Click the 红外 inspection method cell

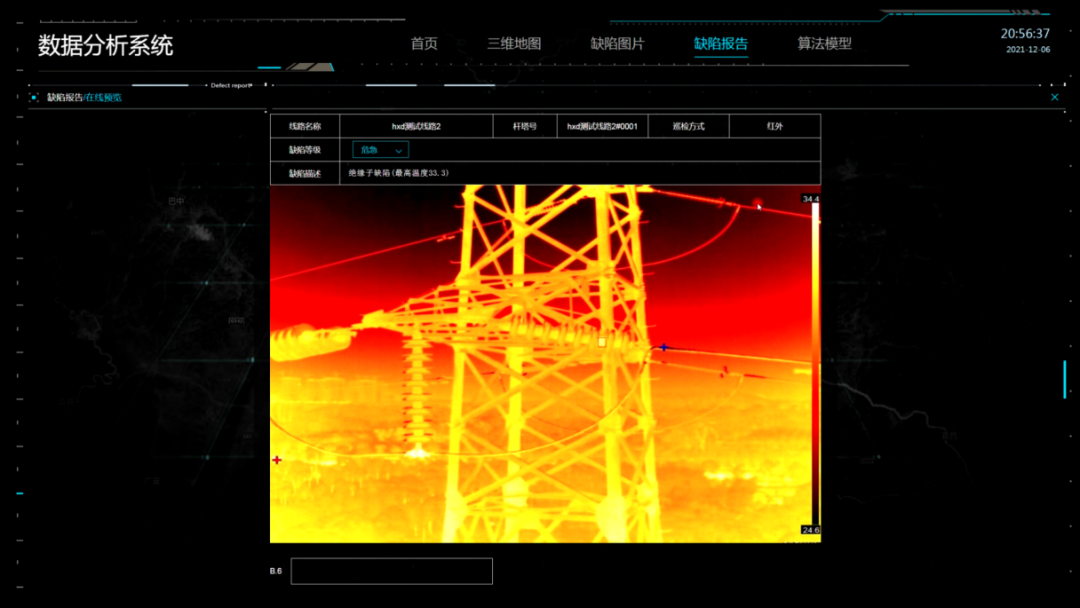774,127
